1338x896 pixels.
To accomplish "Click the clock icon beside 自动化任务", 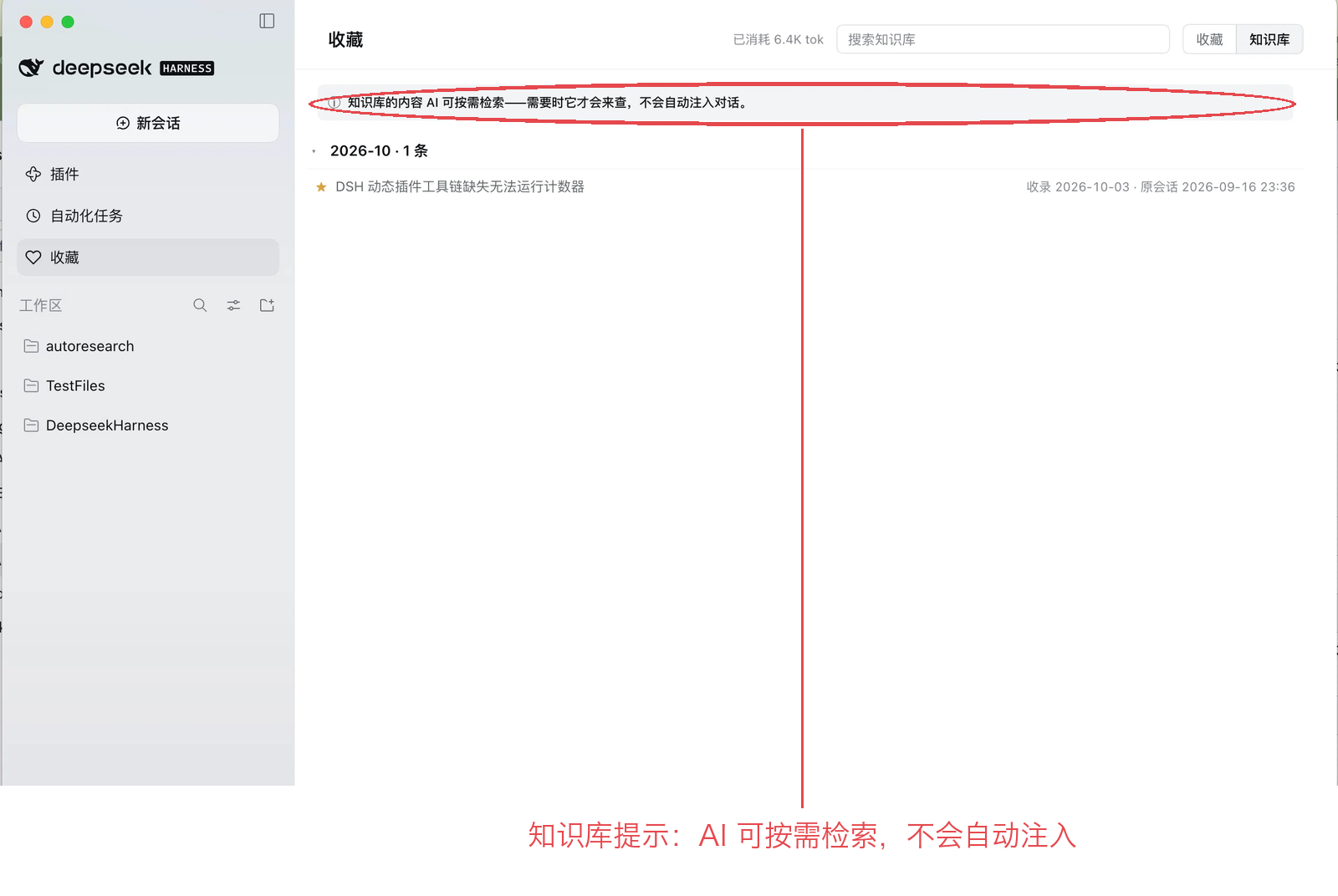I will coord(33,216).
